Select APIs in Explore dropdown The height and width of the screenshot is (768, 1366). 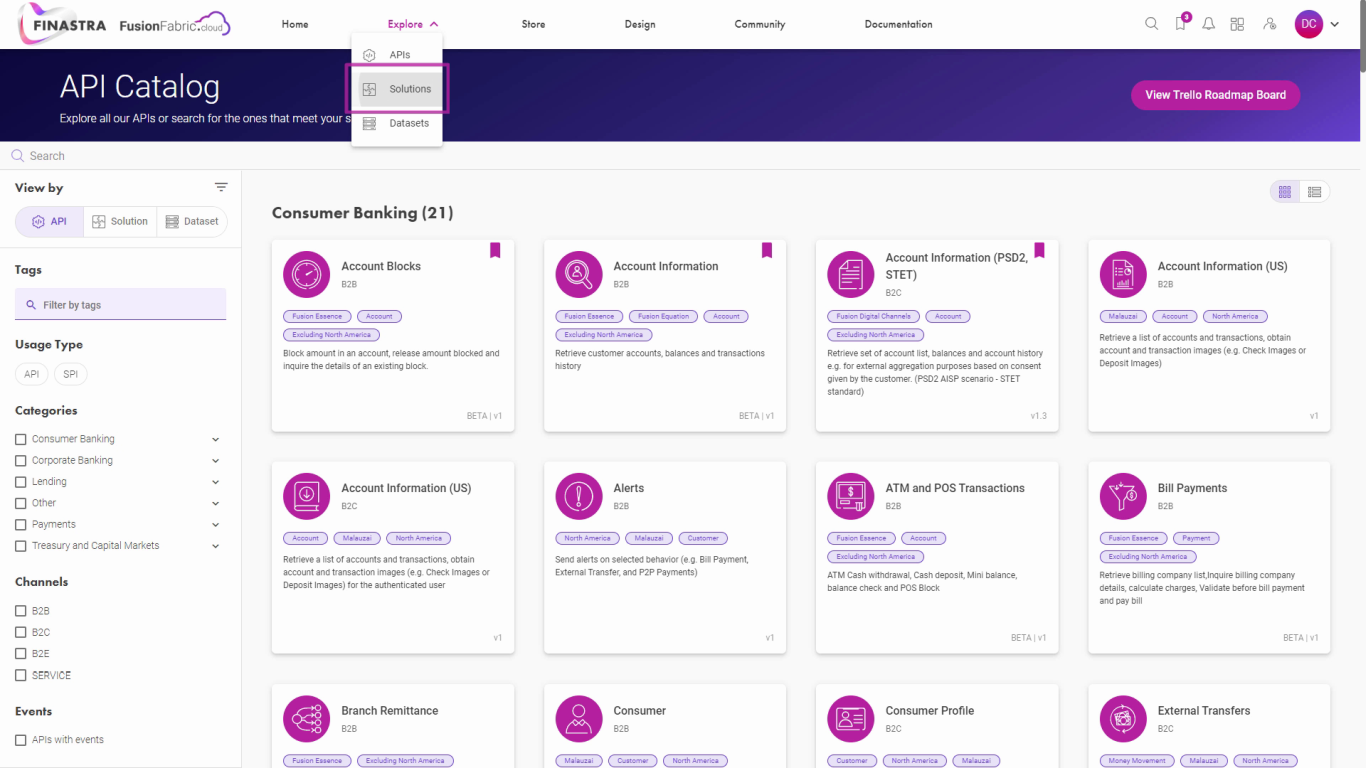click(397, 55)
